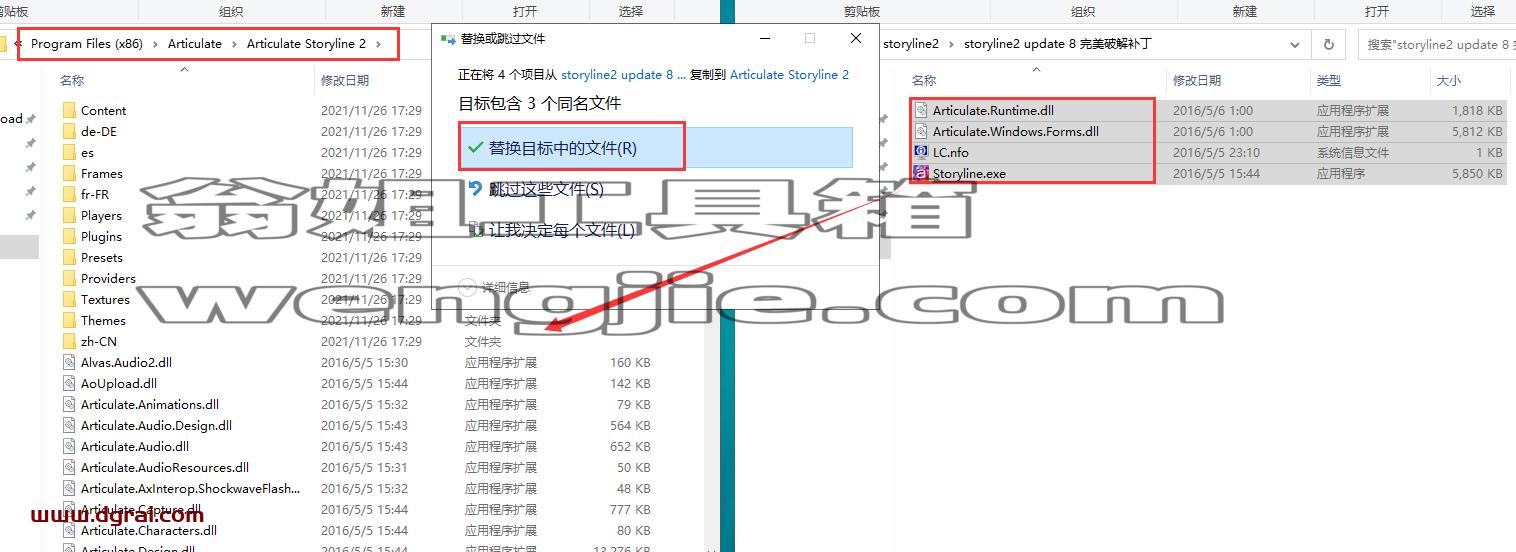
Task: Open address bar history dropdown in right window
Action: click(x=1295, y=44)
